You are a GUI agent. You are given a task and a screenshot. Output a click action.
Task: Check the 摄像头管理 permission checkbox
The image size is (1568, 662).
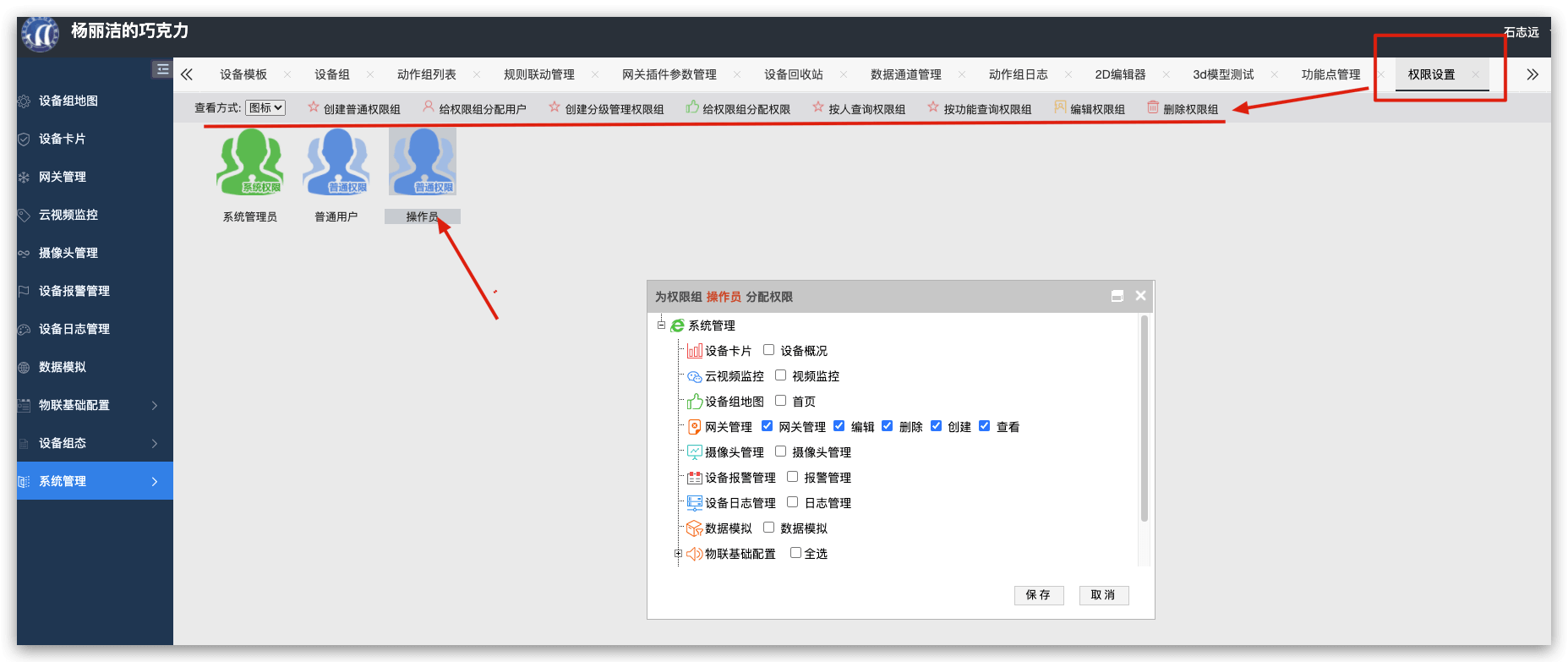point(780,451)
